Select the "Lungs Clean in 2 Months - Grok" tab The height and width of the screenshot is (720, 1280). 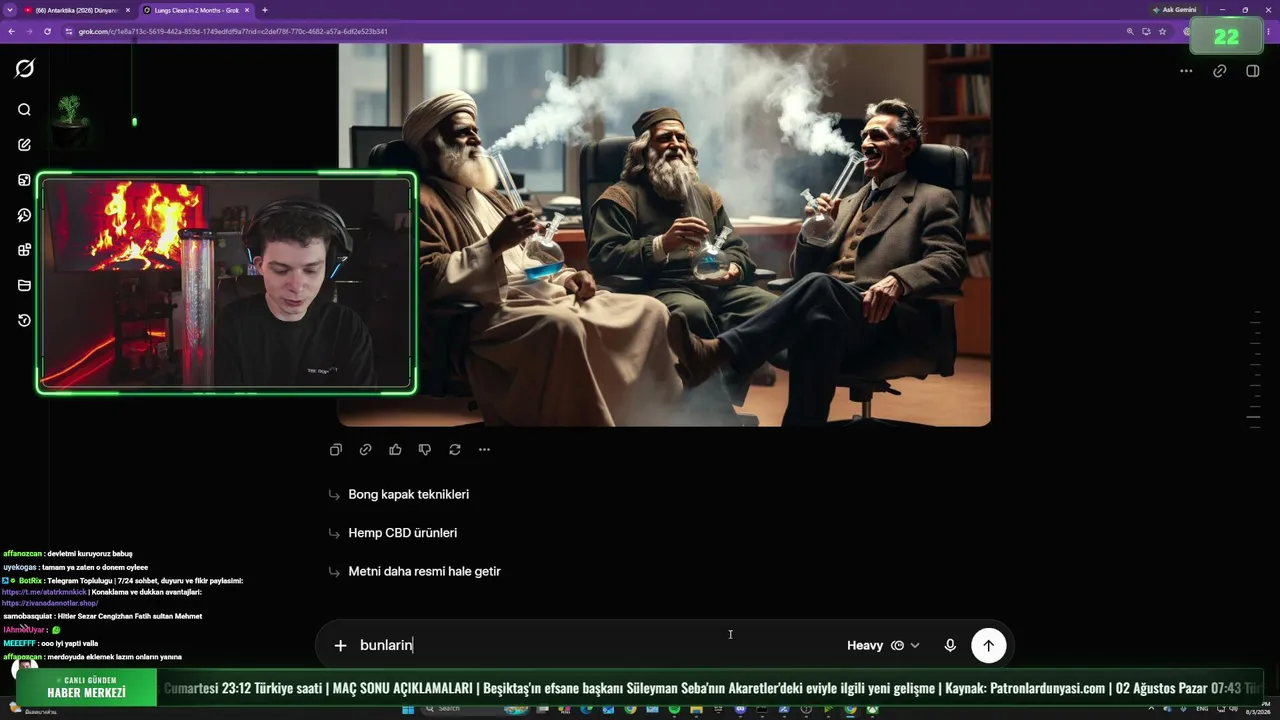pos(195,10)
